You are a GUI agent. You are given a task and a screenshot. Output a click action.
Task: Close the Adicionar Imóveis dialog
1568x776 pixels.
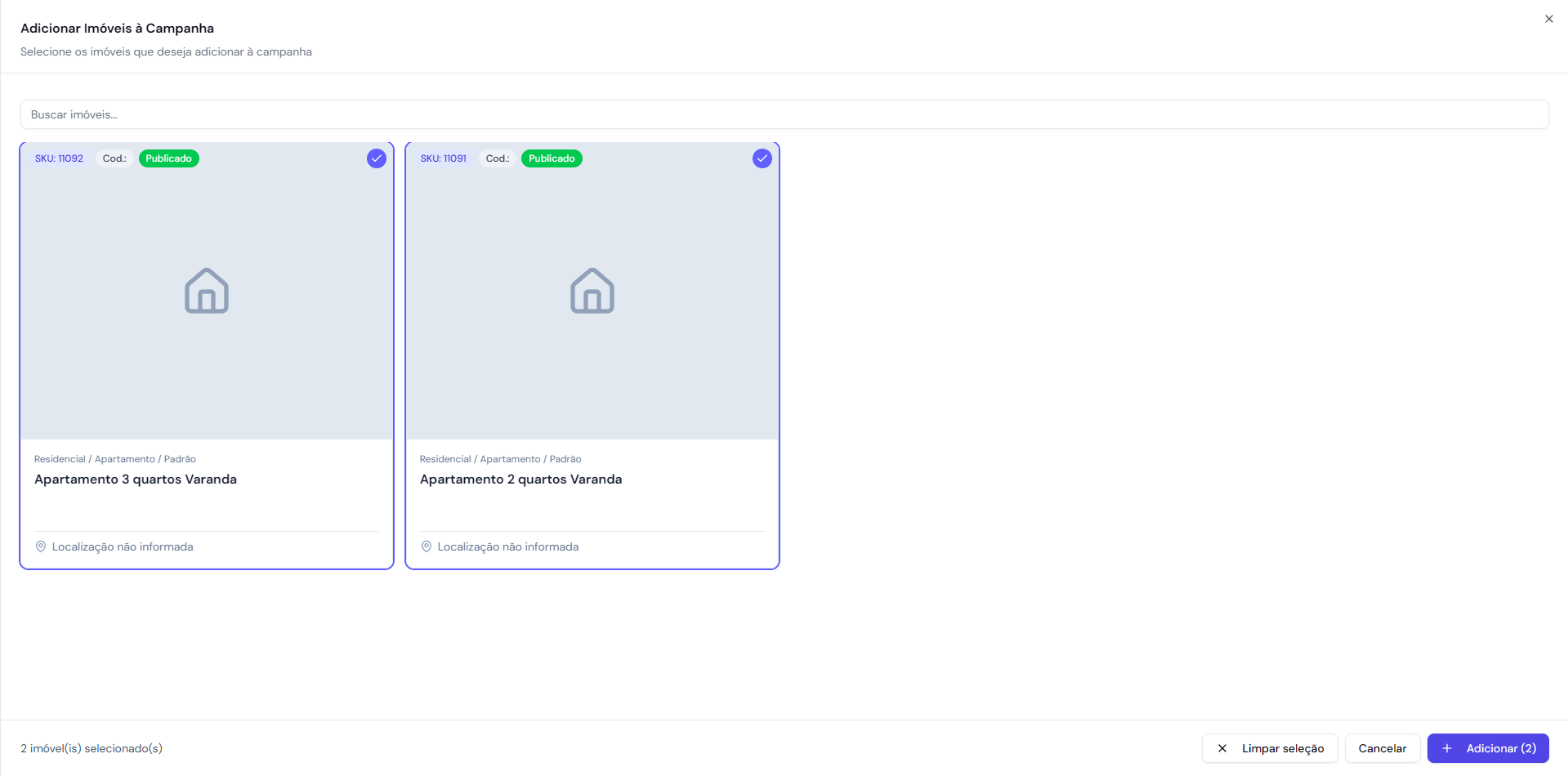(x=1548, y=19)
